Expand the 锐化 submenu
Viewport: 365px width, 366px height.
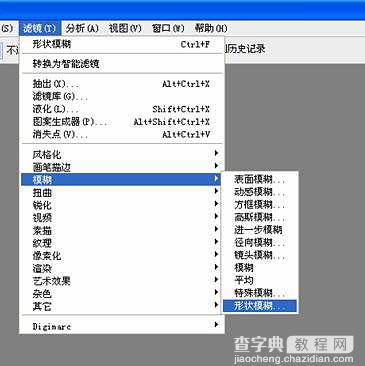click(122, 205)
